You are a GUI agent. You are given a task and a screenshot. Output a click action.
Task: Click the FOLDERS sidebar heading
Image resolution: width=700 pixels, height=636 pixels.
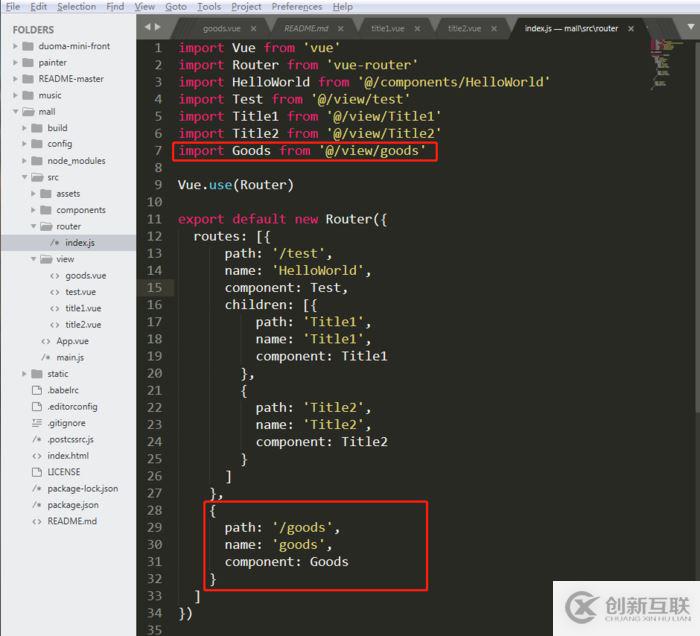pos(33,30)
